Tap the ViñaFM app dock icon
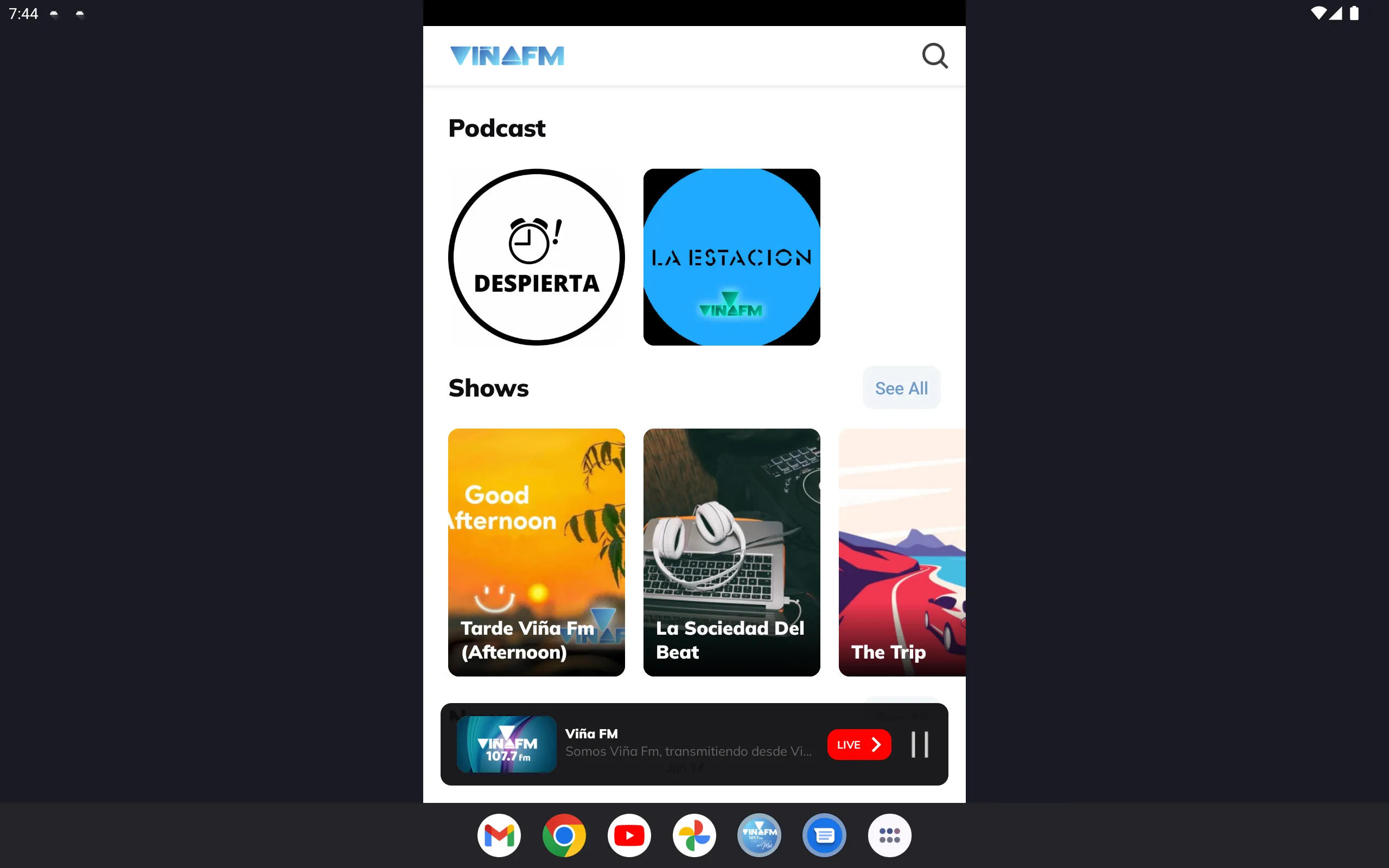This screenshot has height=868, width=1389. (x=759, y=835)
